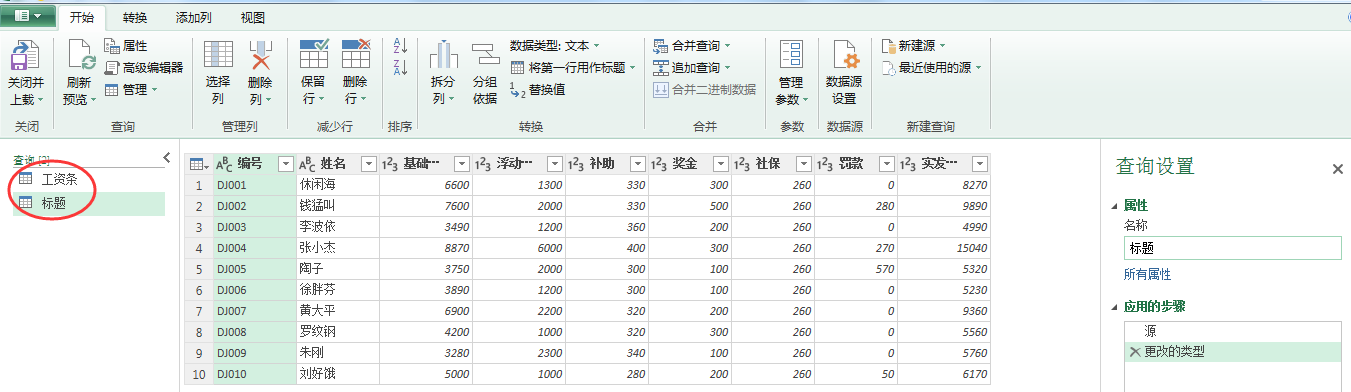1351x392 pixels.
Task: Select the Source (源) applied step
Action: coord(1232,331)
